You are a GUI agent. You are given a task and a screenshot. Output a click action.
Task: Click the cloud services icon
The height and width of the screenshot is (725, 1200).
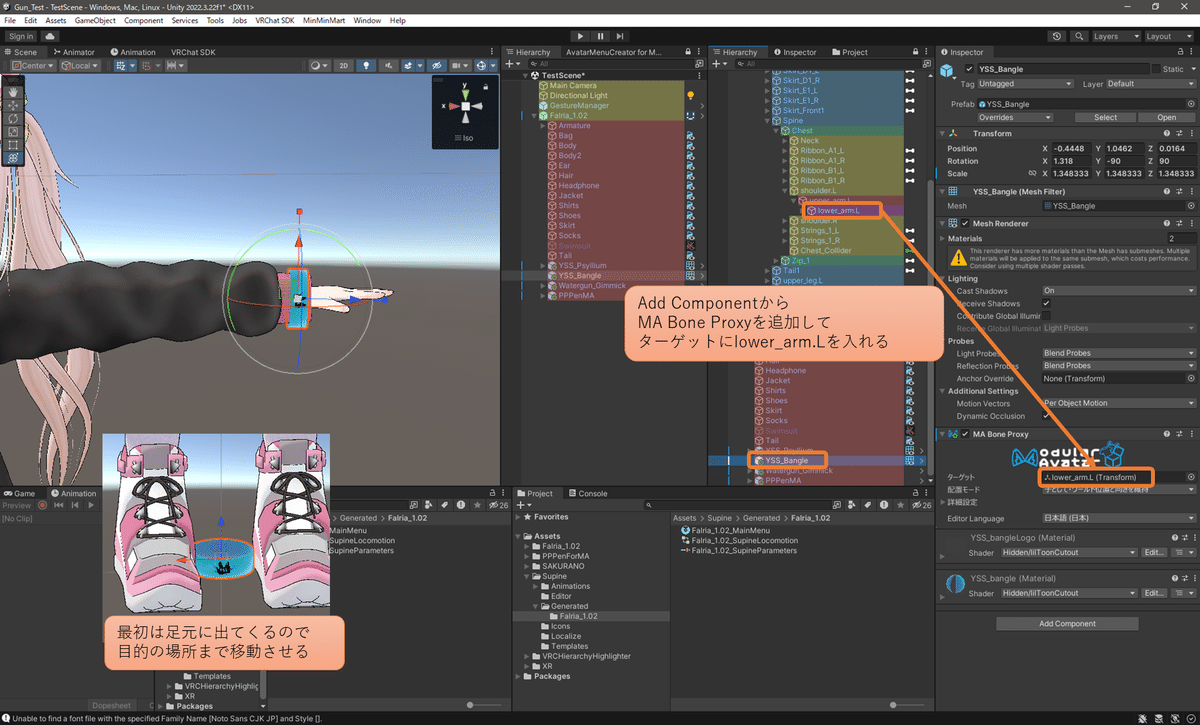click(x=49, y=36)
